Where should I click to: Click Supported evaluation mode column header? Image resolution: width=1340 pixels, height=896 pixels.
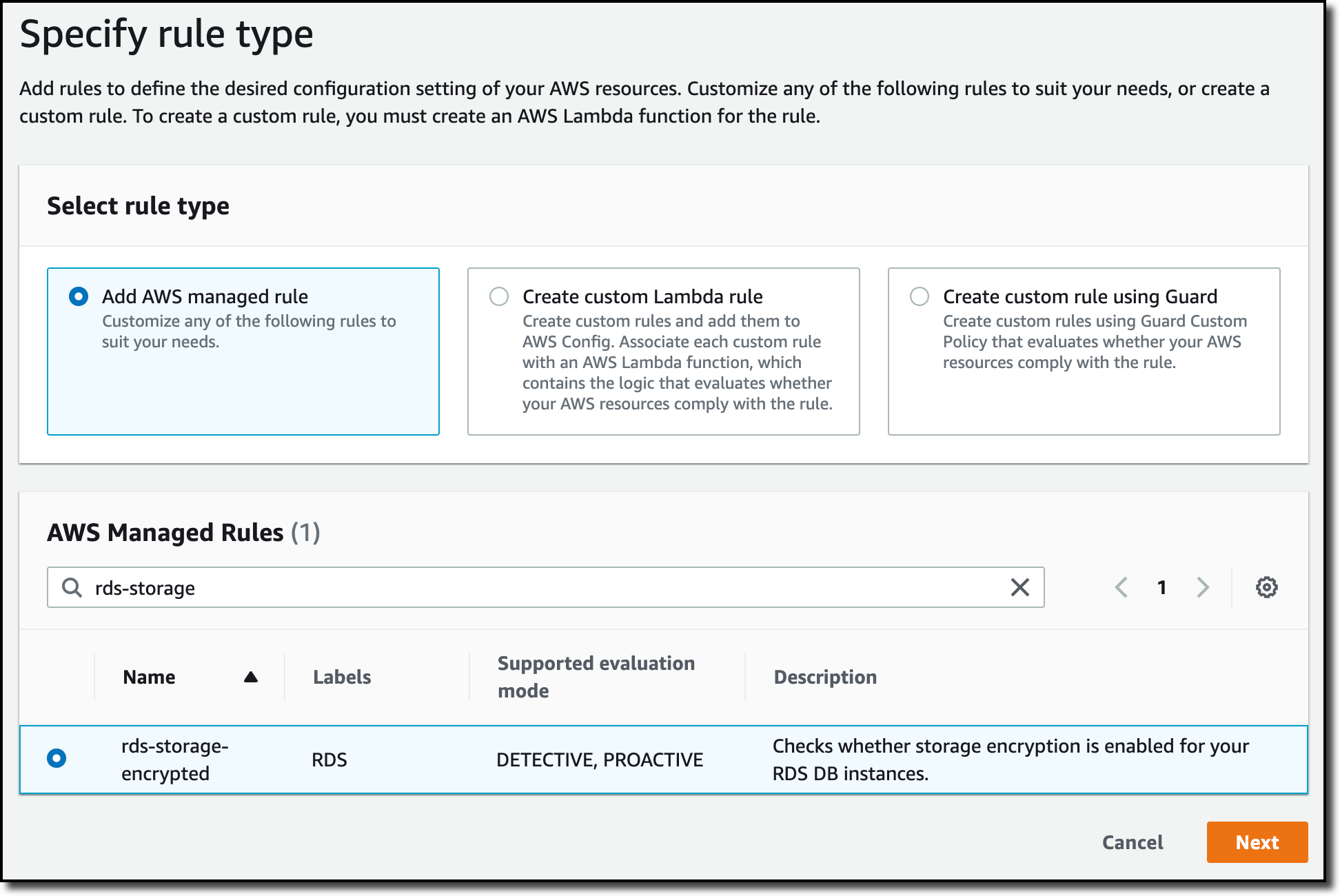(x=596, y=677)
